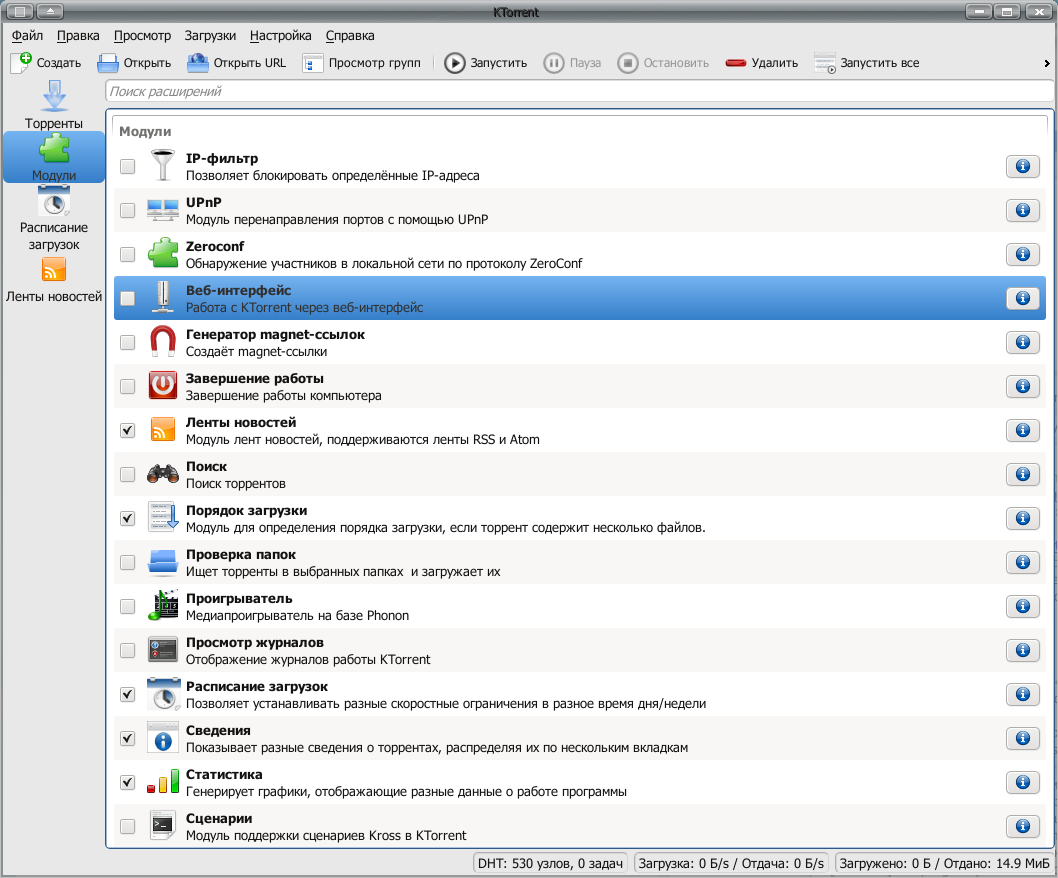Disable the Ленты новостей module checkbox

pos(128,431)
